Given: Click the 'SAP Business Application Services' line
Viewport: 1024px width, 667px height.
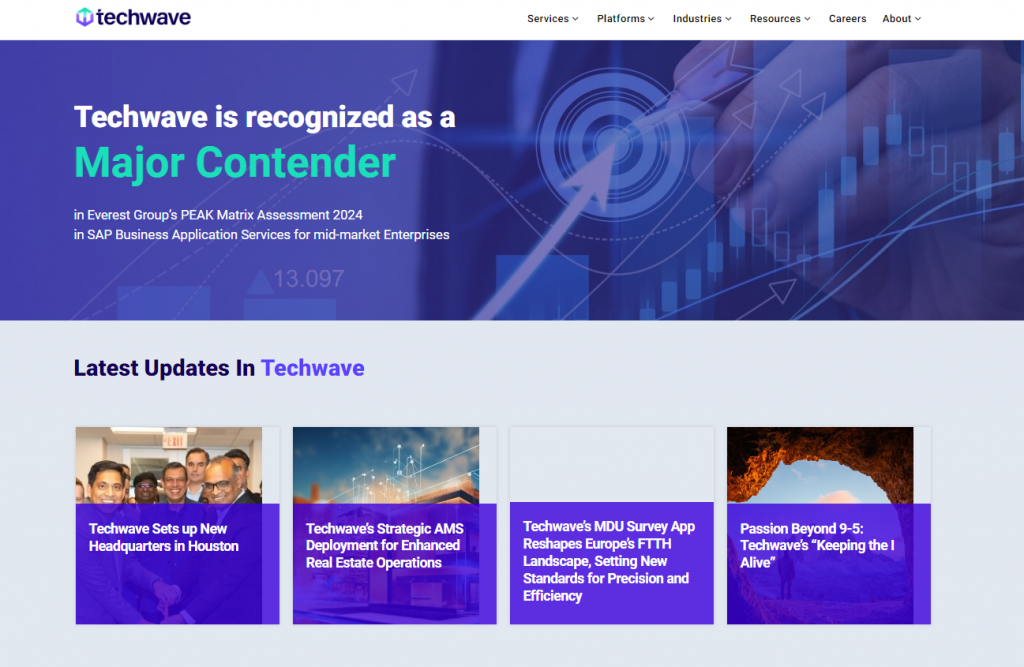Looking at the screenshot, I should coord(262,235).
